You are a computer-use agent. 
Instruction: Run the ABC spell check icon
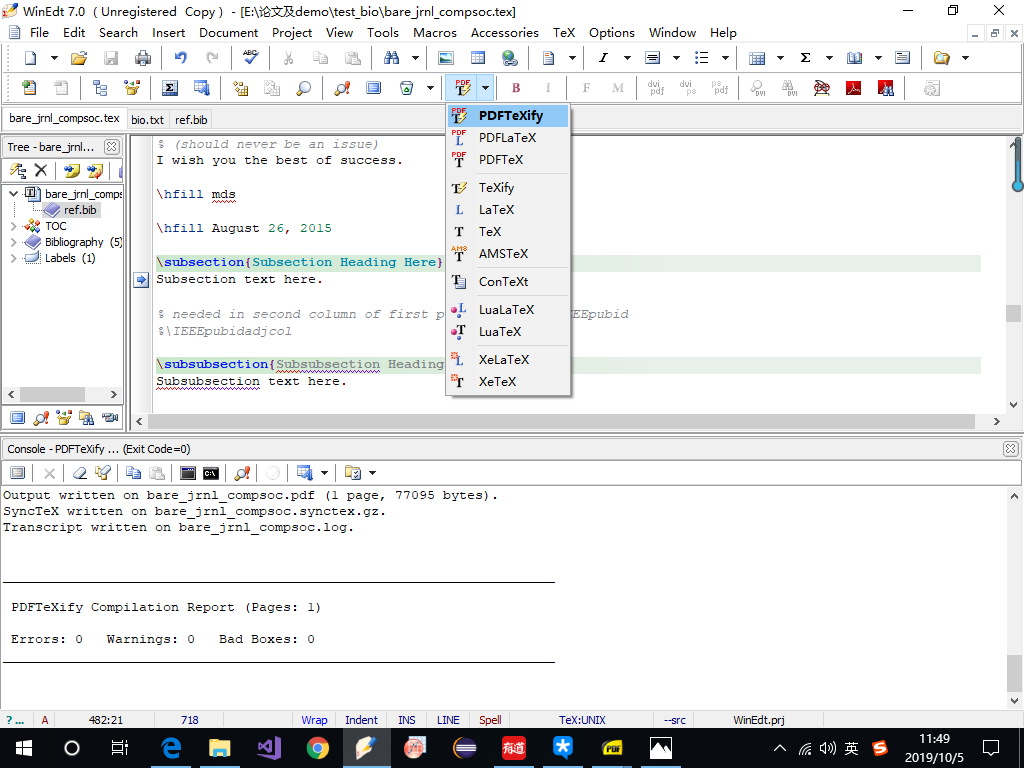tap(250, 58)
